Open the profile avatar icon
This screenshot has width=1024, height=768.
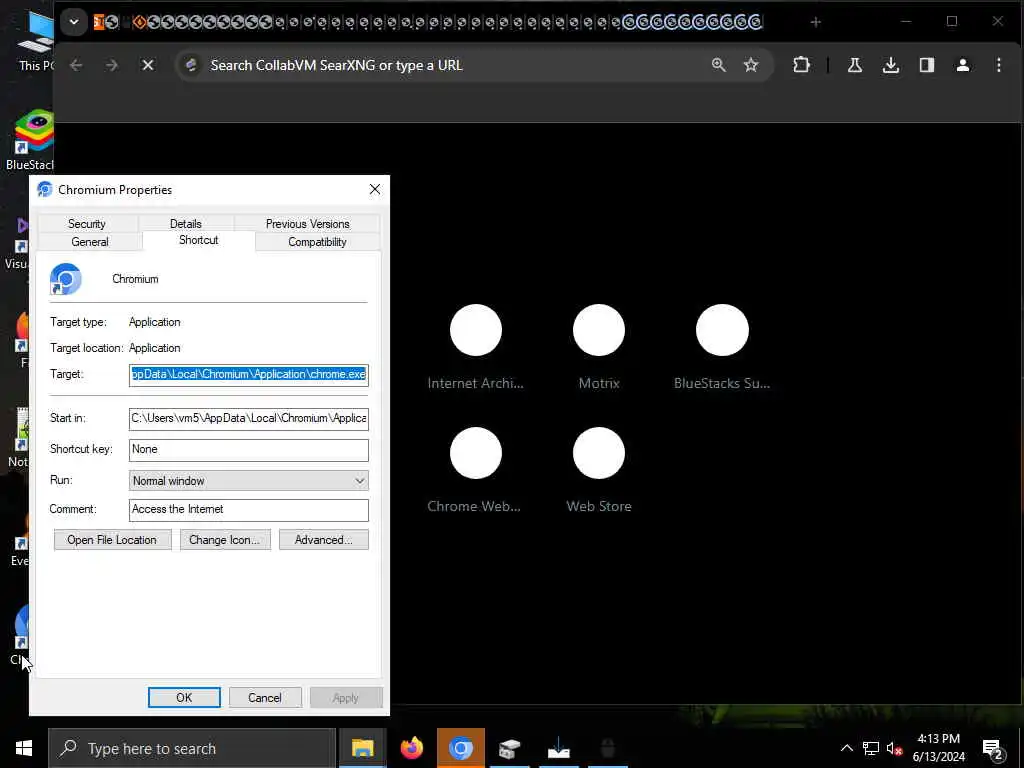click(963, 65)
